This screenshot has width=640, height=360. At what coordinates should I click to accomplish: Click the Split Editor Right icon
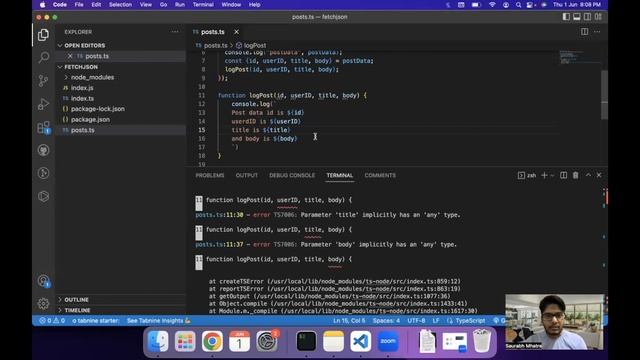(x=584, y=32)
